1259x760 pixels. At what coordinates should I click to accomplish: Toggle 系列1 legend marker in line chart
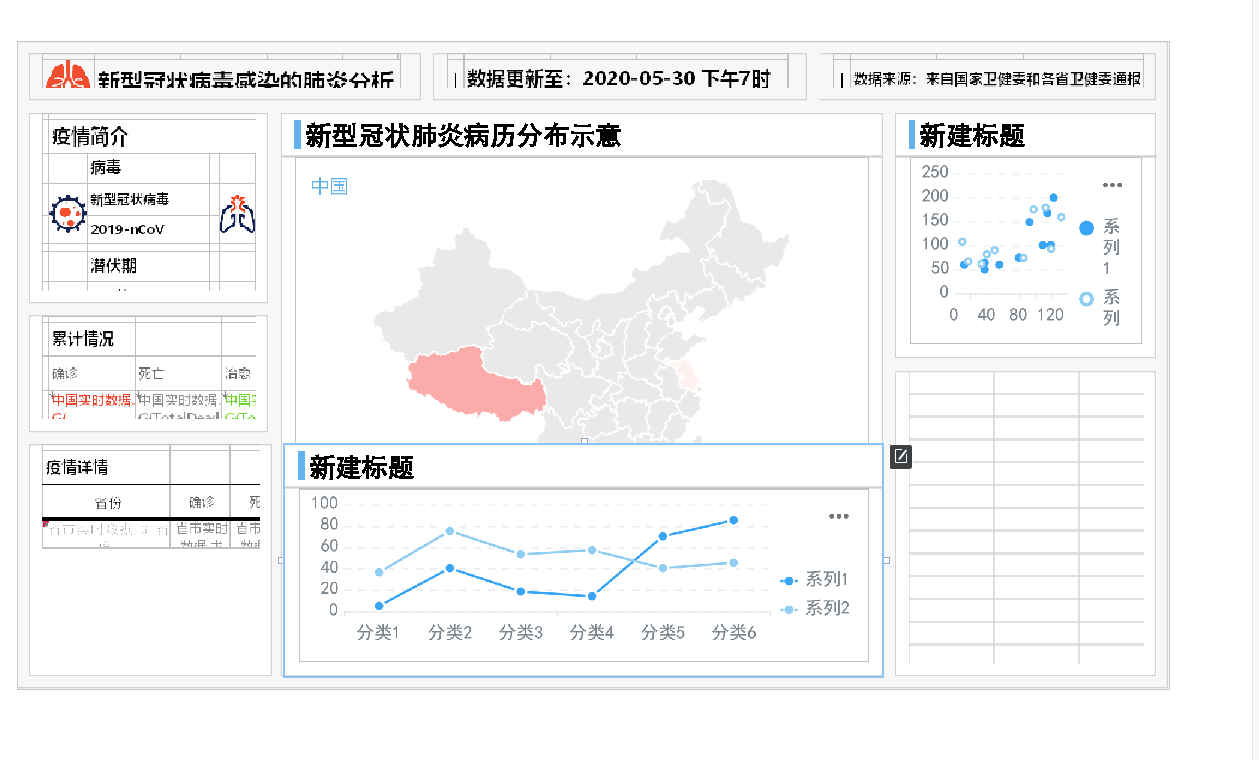[788, 580]
